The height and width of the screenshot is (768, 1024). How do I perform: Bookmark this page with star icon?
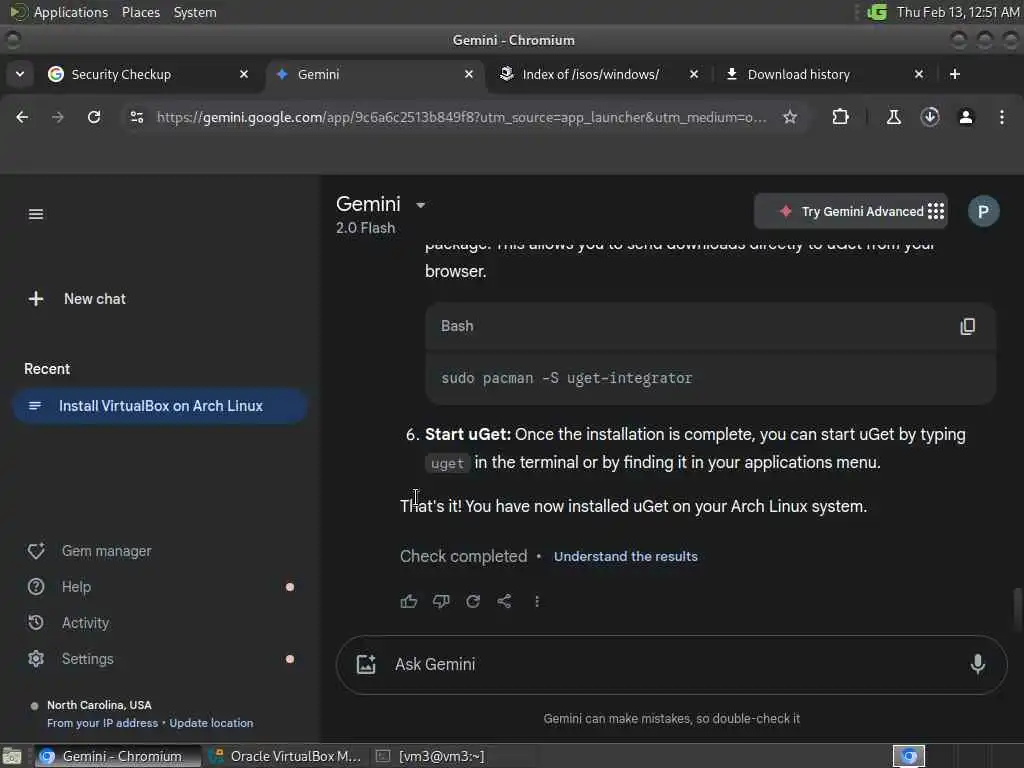pyautogui.click(x=790, y=117)
